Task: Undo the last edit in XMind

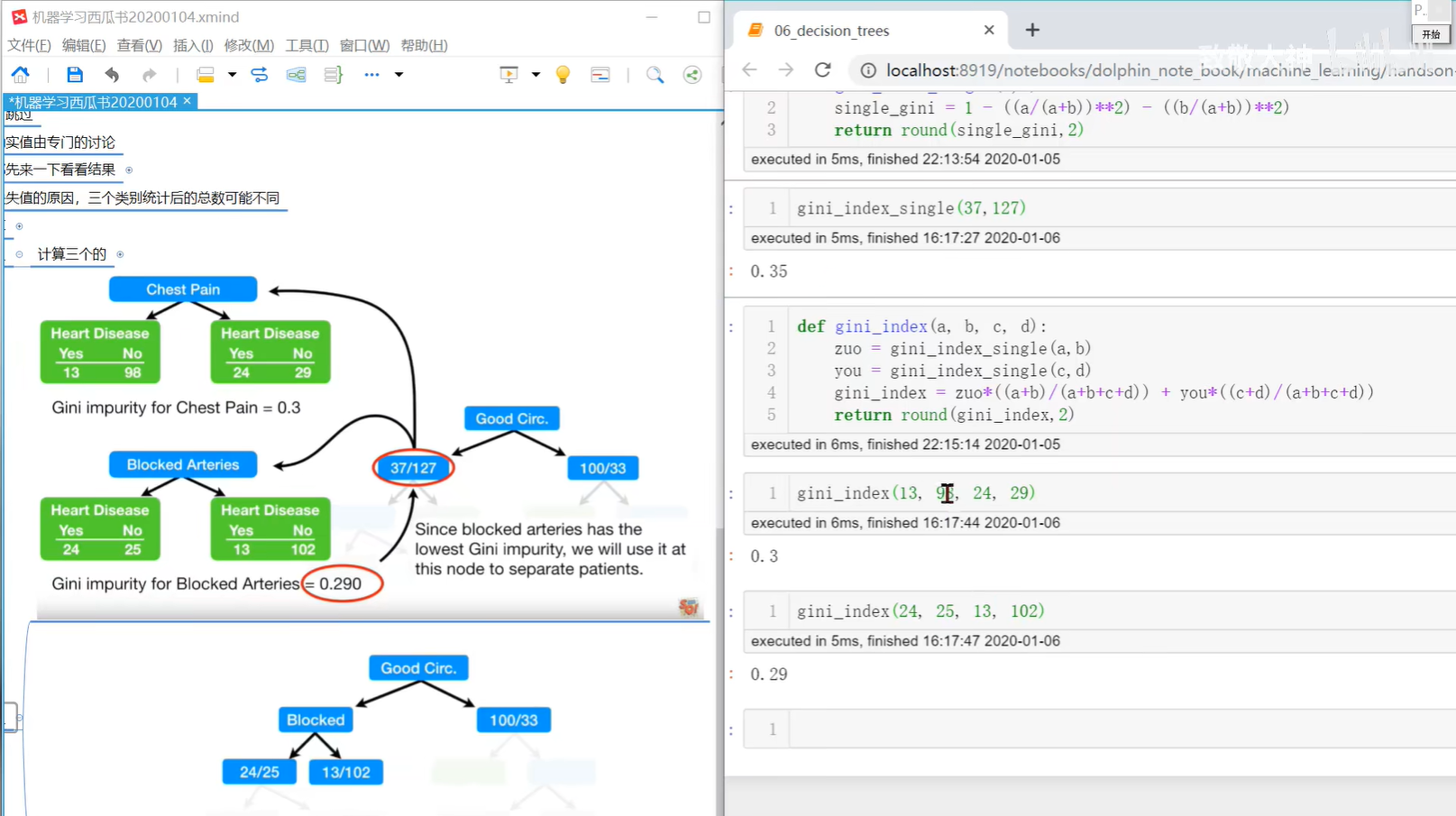Action: 112,75
